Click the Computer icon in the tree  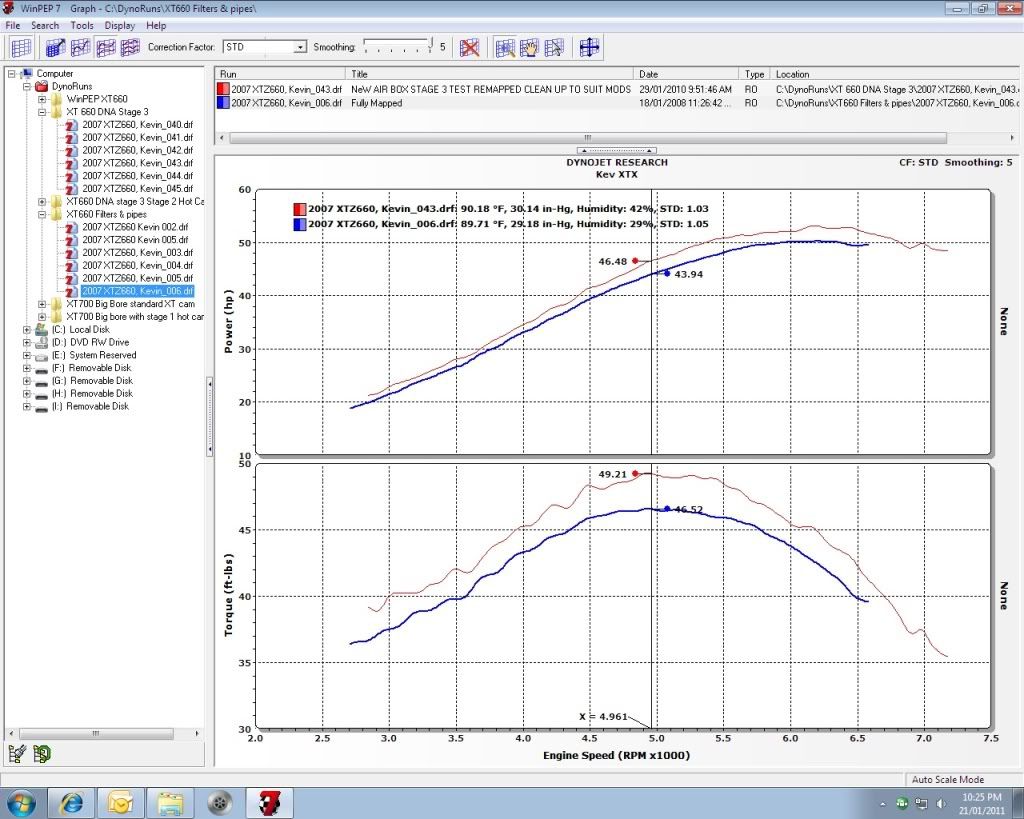27,73
